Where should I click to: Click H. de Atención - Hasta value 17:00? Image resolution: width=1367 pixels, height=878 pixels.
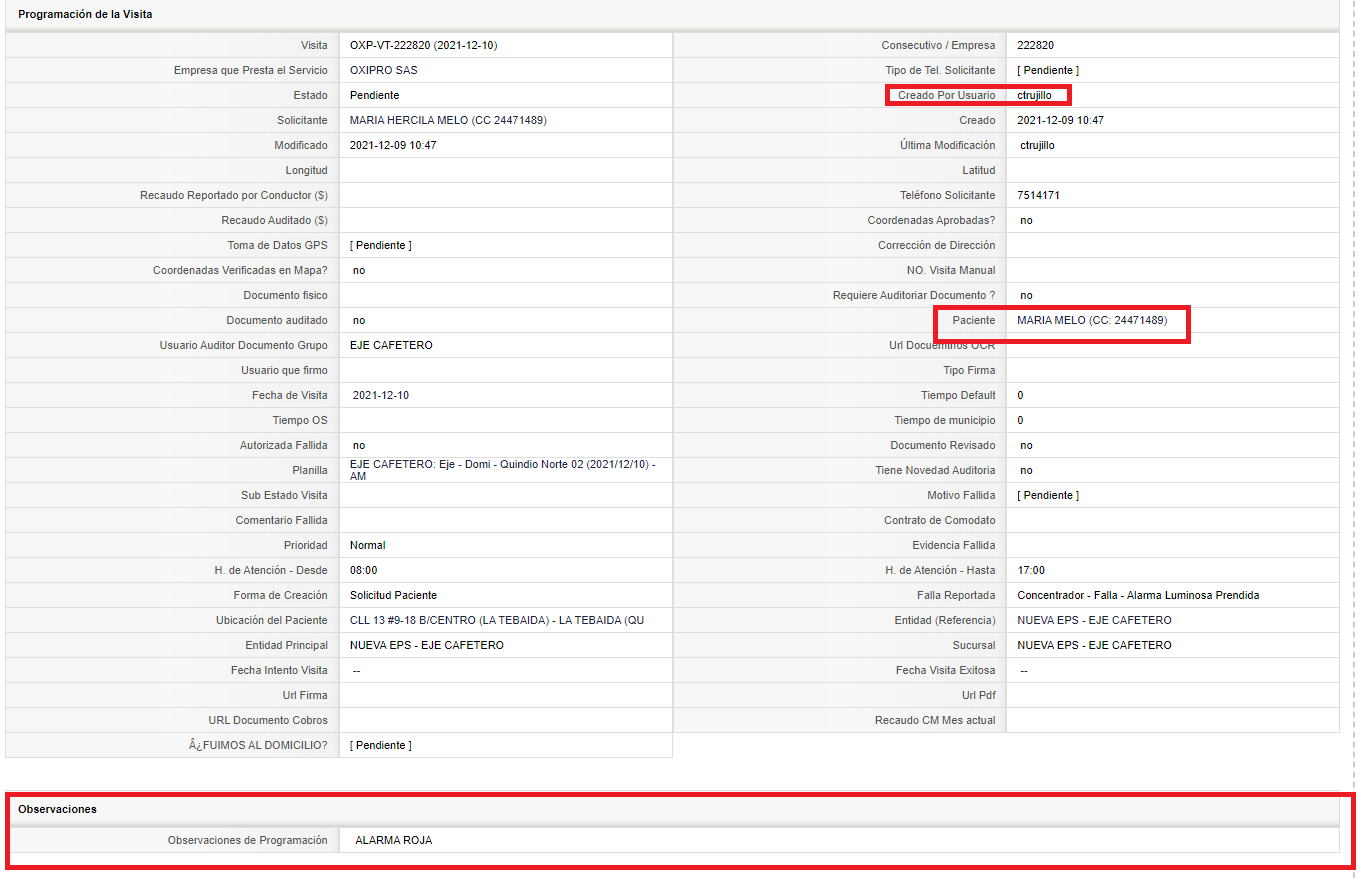(x=1031, y=570)
